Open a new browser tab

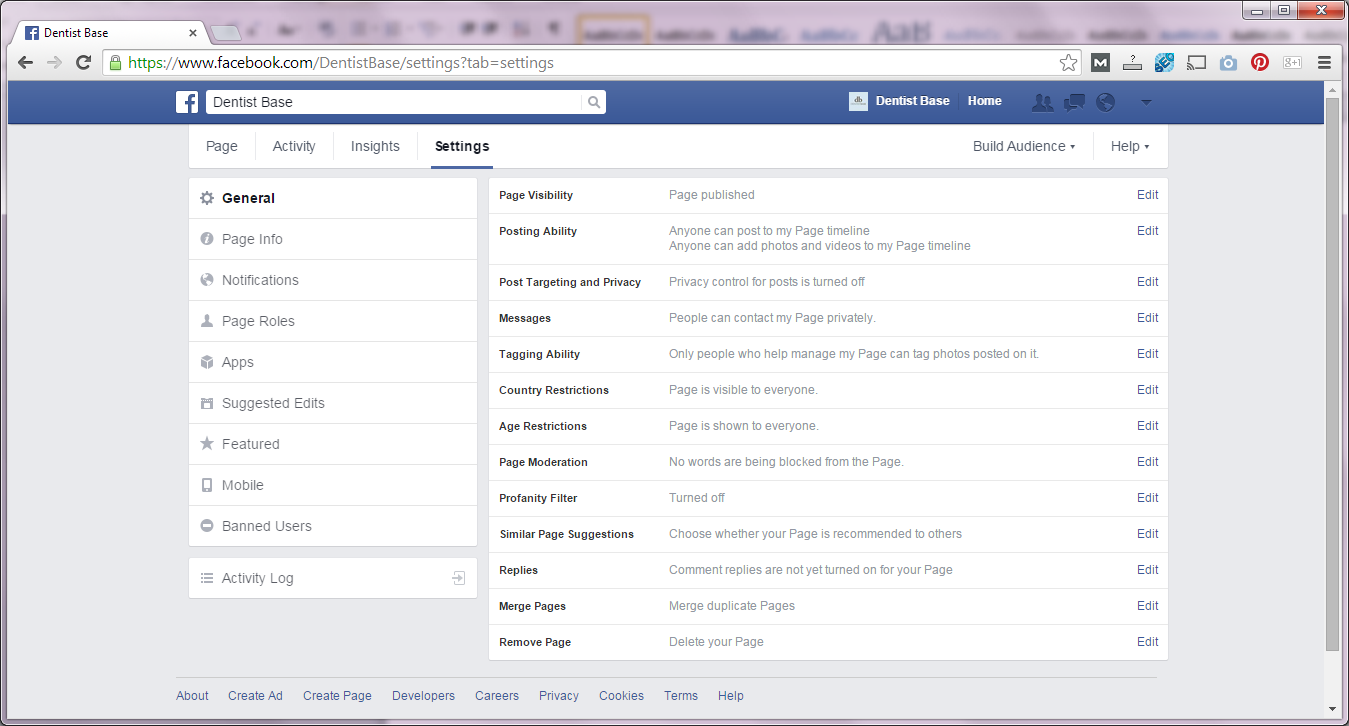226,33
